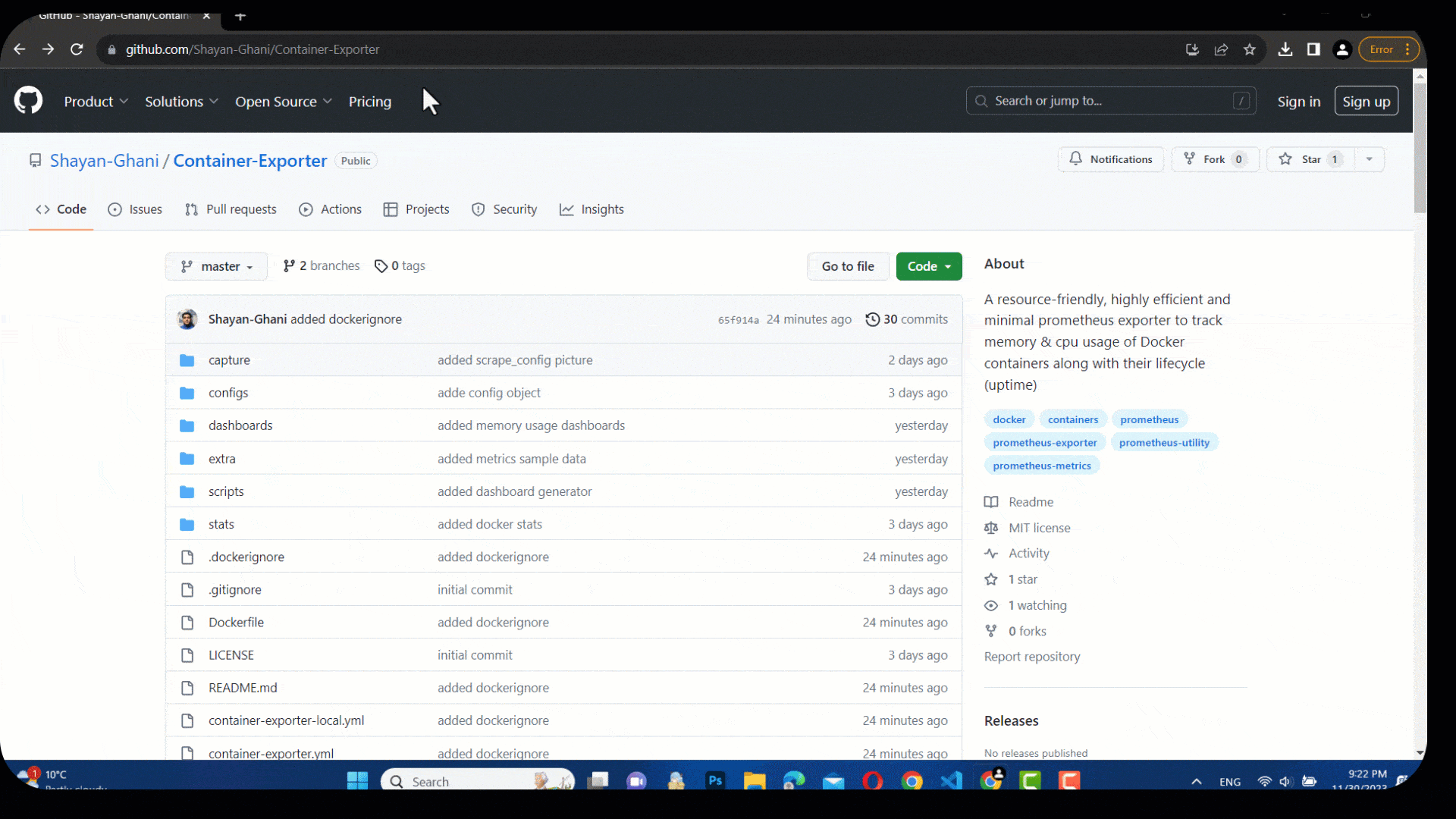Expand the Solutions menu

click(181, 102)
